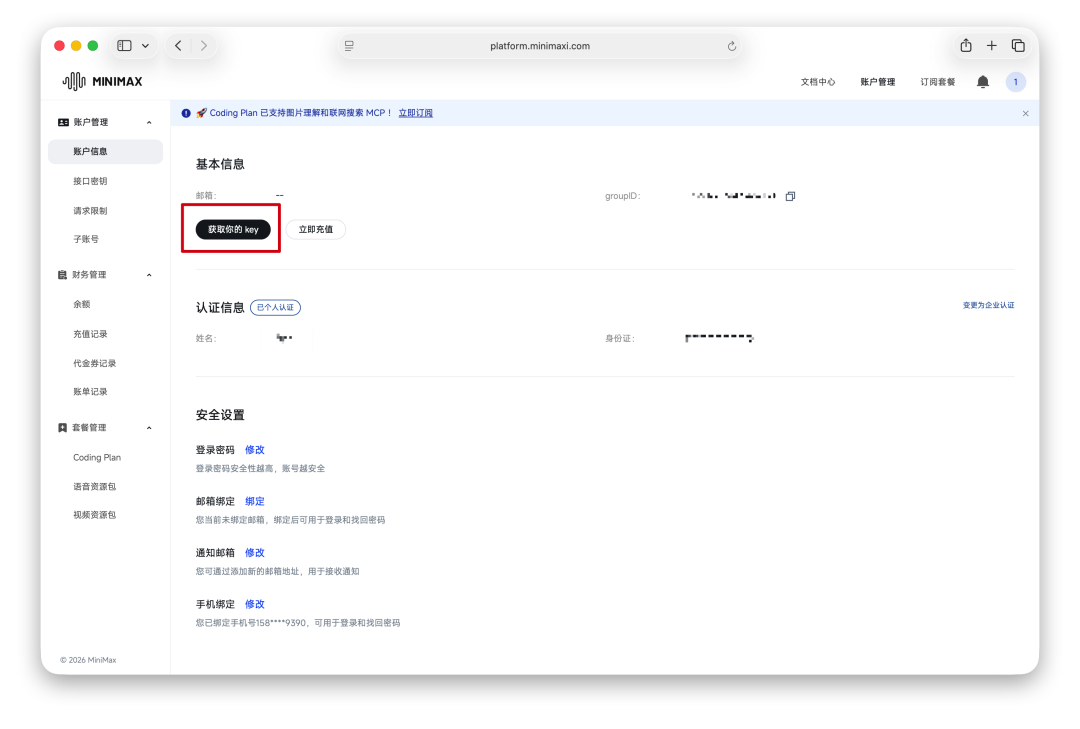The height and width of the screenshot is (729, 1080).
Task: Click the browser address bar
Action: coord(540,45)
